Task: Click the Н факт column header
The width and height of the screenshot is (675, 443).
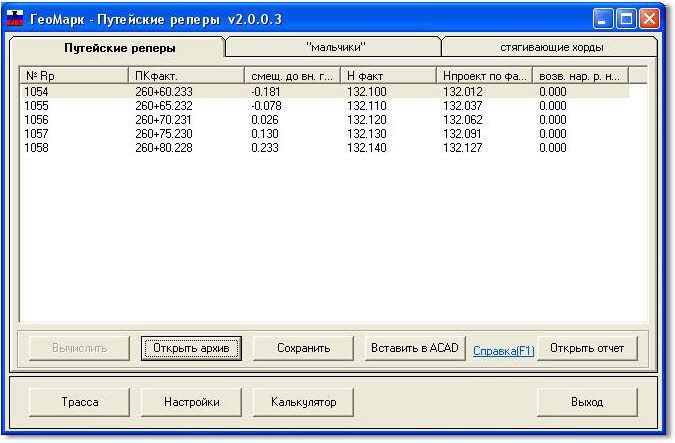Action: [387, 75]
